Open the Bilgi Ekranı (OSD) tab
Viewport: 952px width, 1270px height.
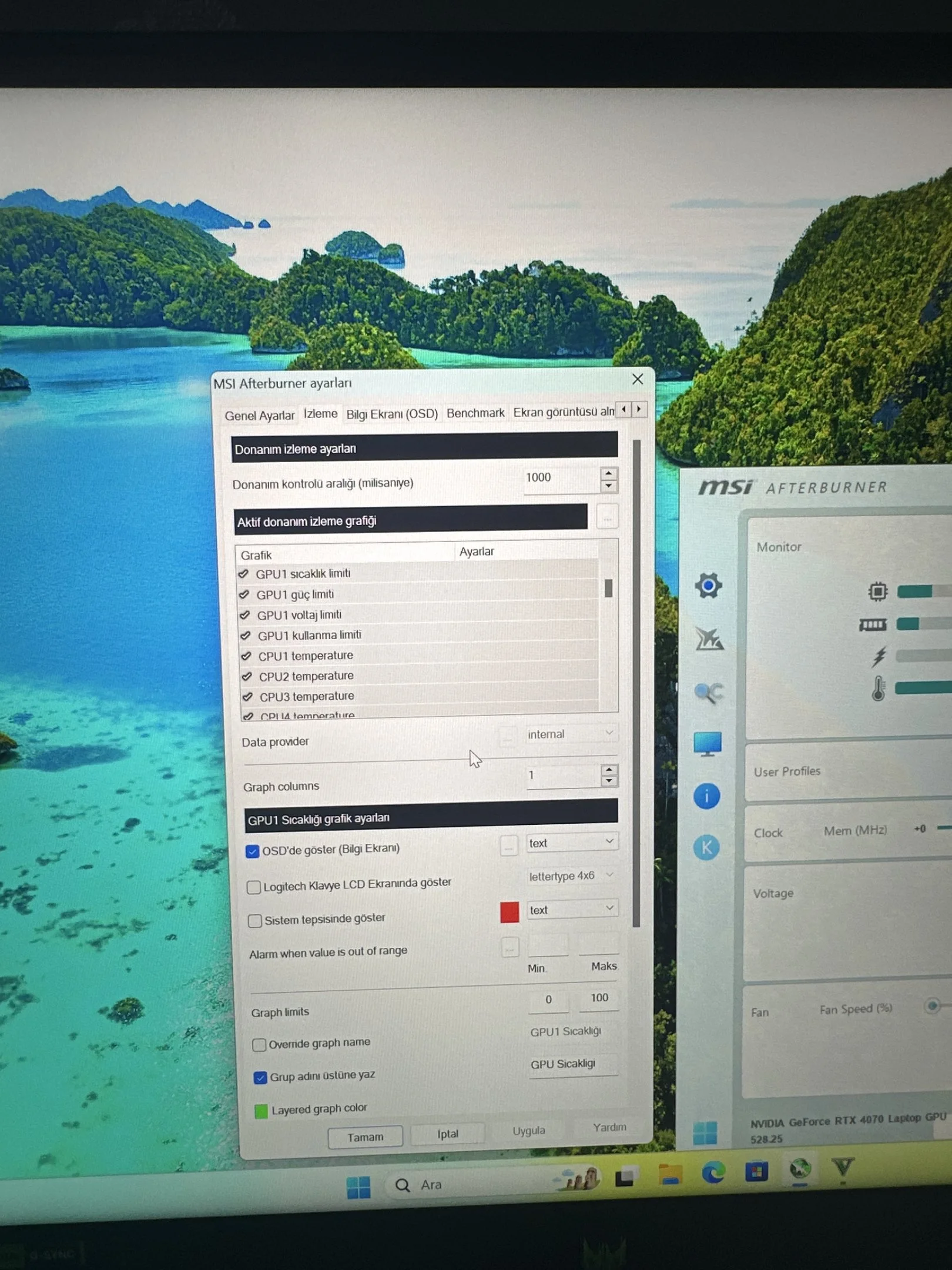(392, 414)
